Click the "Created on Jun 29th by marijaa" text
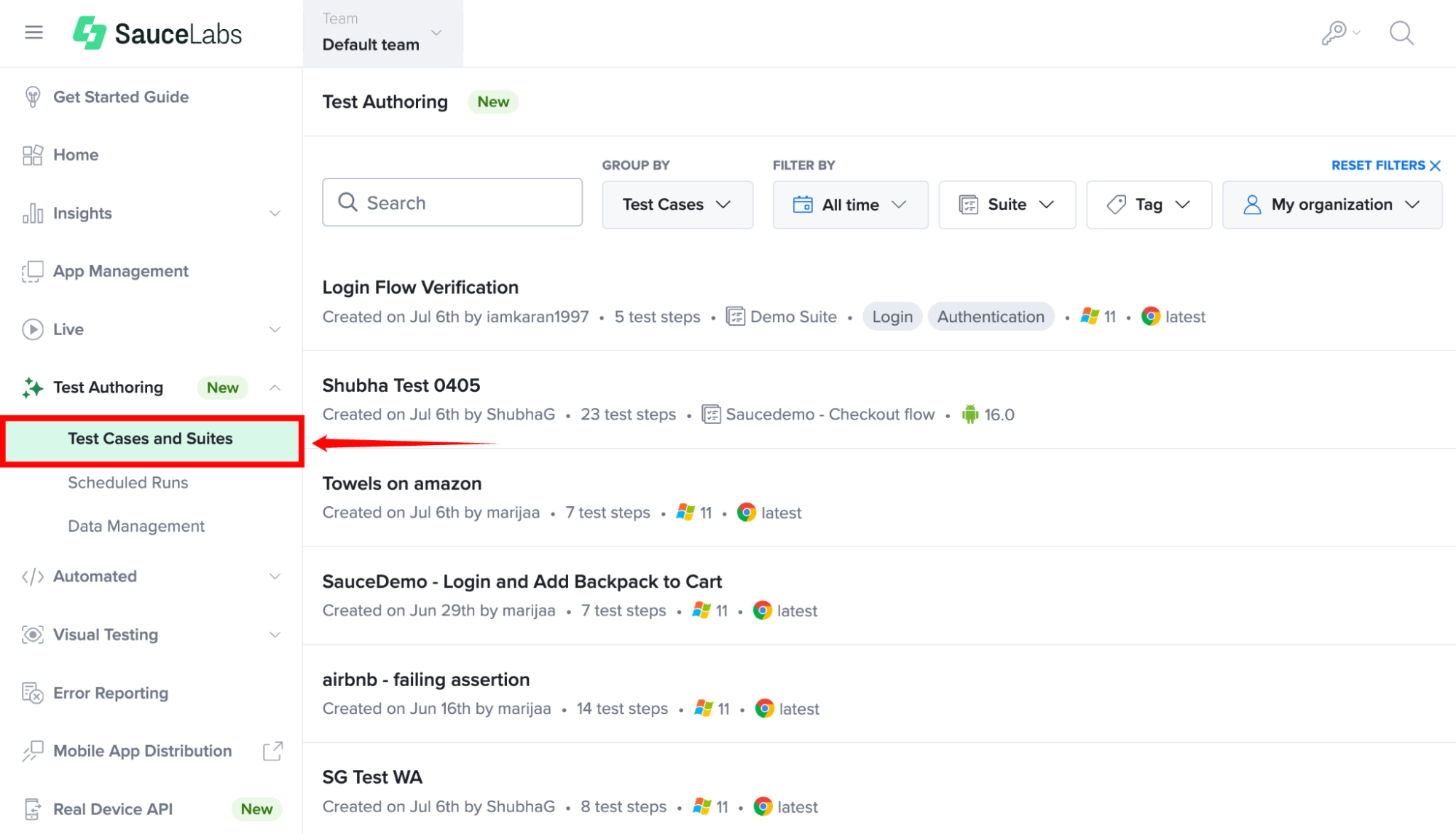The image size is (1456, 834). coord(439,610)
